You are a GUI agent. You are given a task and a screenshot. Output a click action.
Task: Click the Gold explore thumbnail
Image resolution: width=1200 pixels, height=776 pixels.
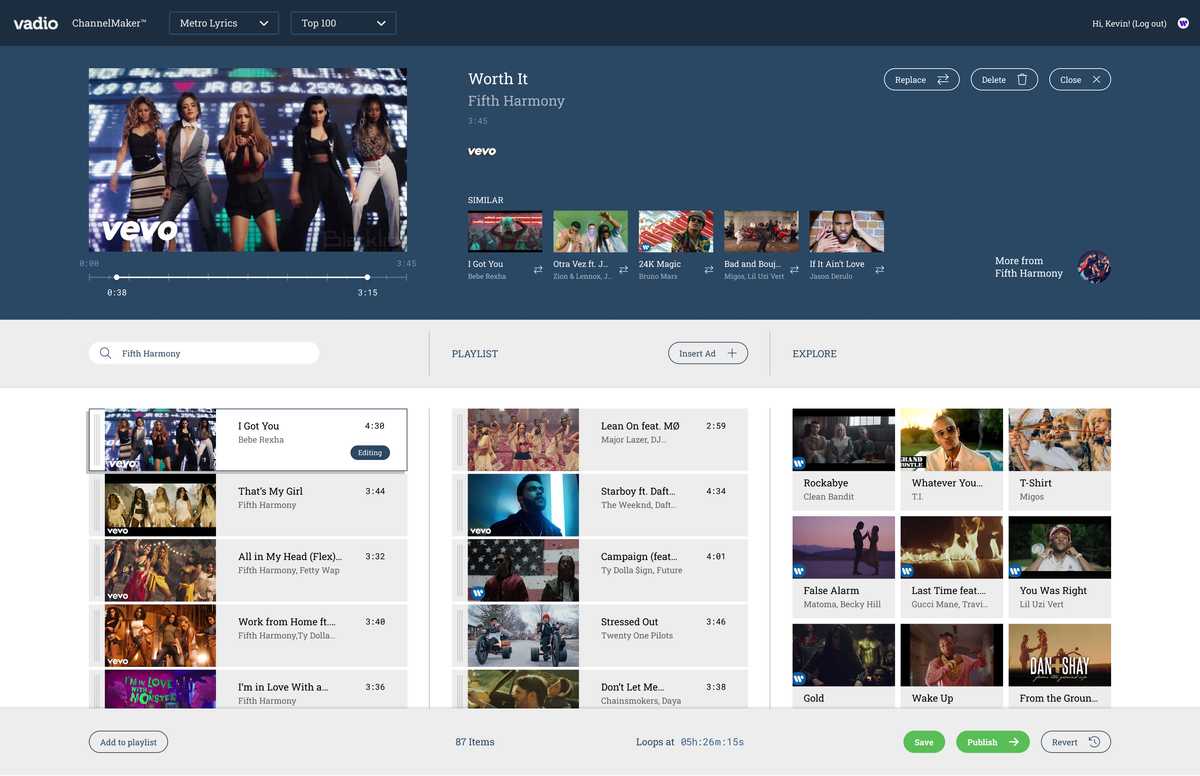(x=844, y=655)
